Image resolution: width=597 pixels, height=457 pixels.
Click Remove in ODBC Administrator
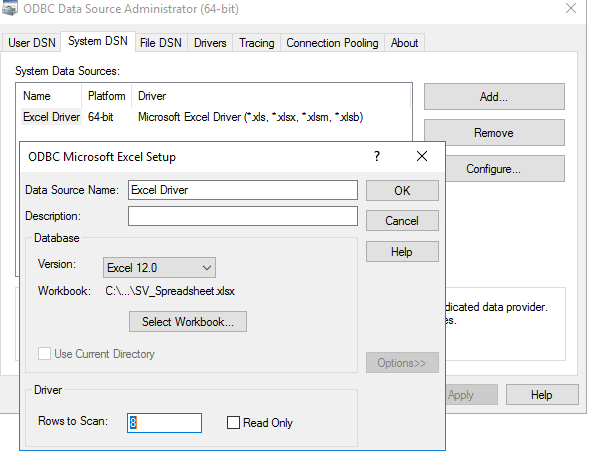[494, 133]
